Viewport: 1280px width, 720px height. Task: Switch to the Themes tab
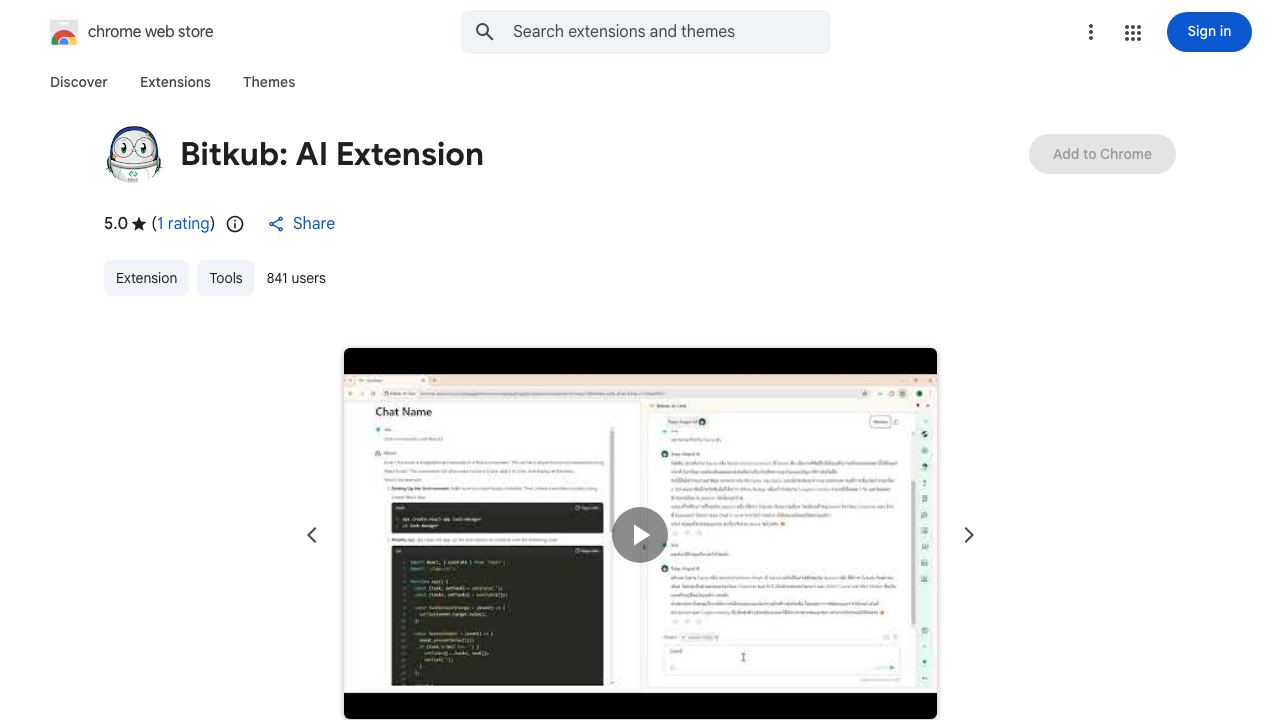click(x=269, y=82)
